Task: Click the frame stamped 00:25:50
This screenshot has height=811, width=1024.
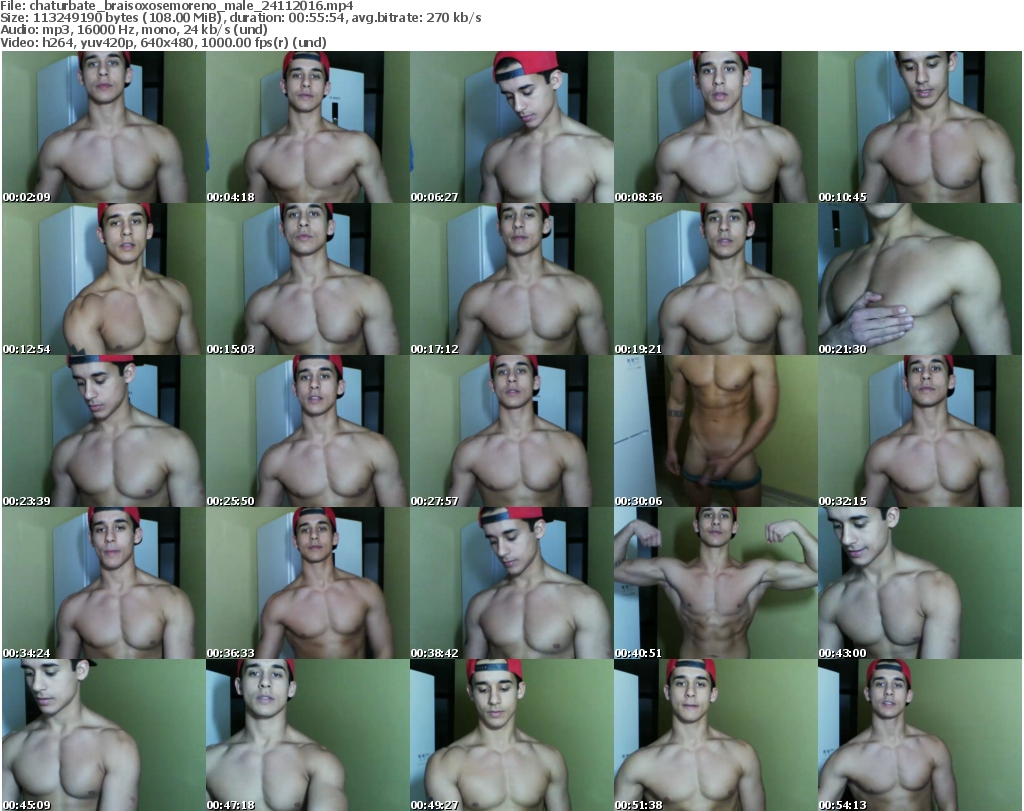Action: coord(308,432)
